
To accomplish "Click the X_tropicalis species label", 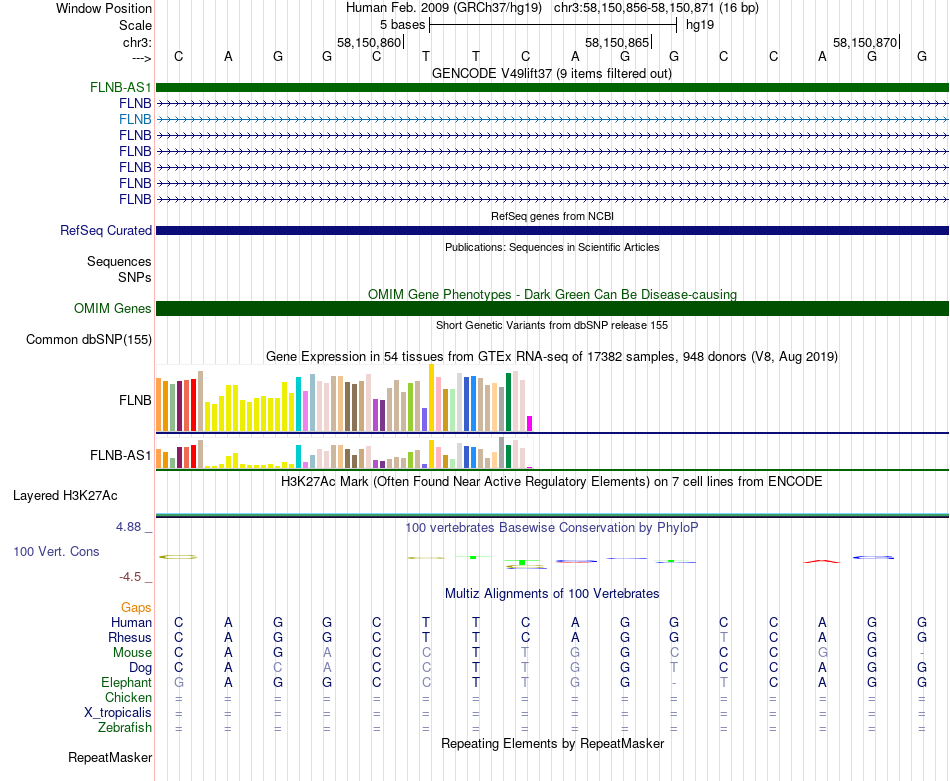I will (x=118, y=713).
